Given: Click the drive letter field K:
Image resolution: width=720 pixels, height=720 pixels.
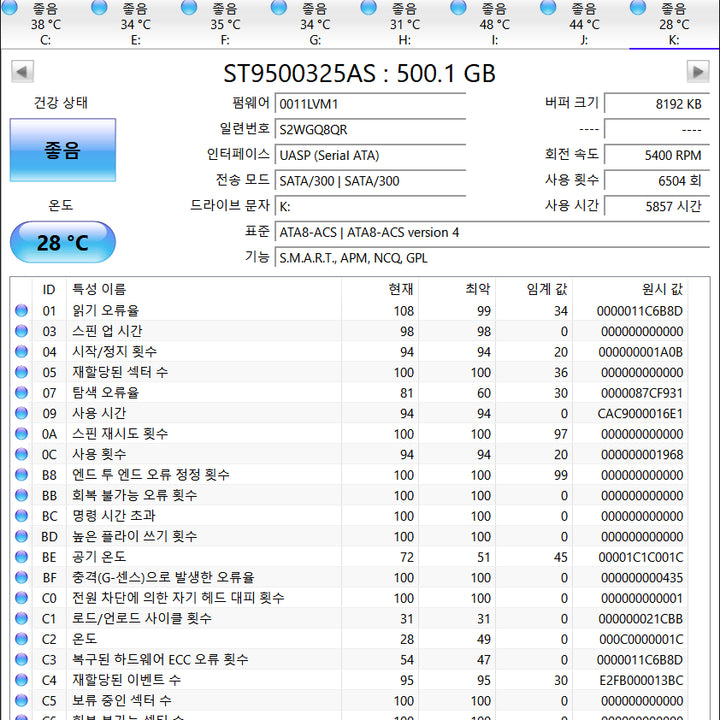Looking at the screenshot, I should 370,207.
